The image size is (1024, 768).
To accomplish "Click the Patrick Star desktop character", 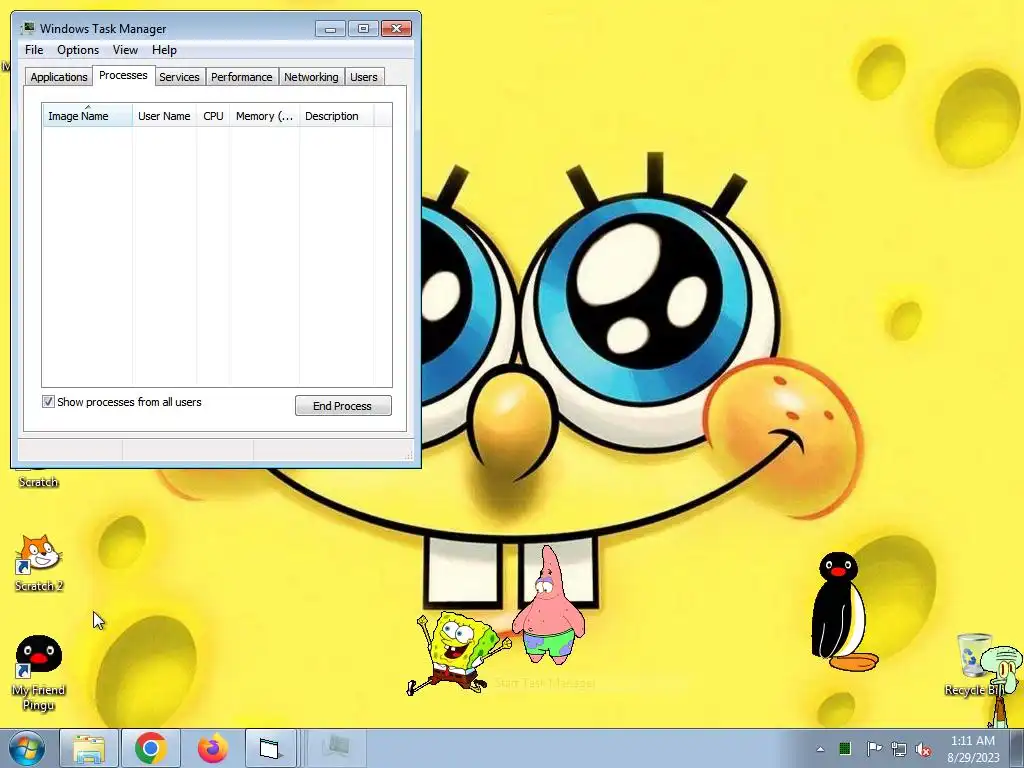I will (x=549, y=605).
